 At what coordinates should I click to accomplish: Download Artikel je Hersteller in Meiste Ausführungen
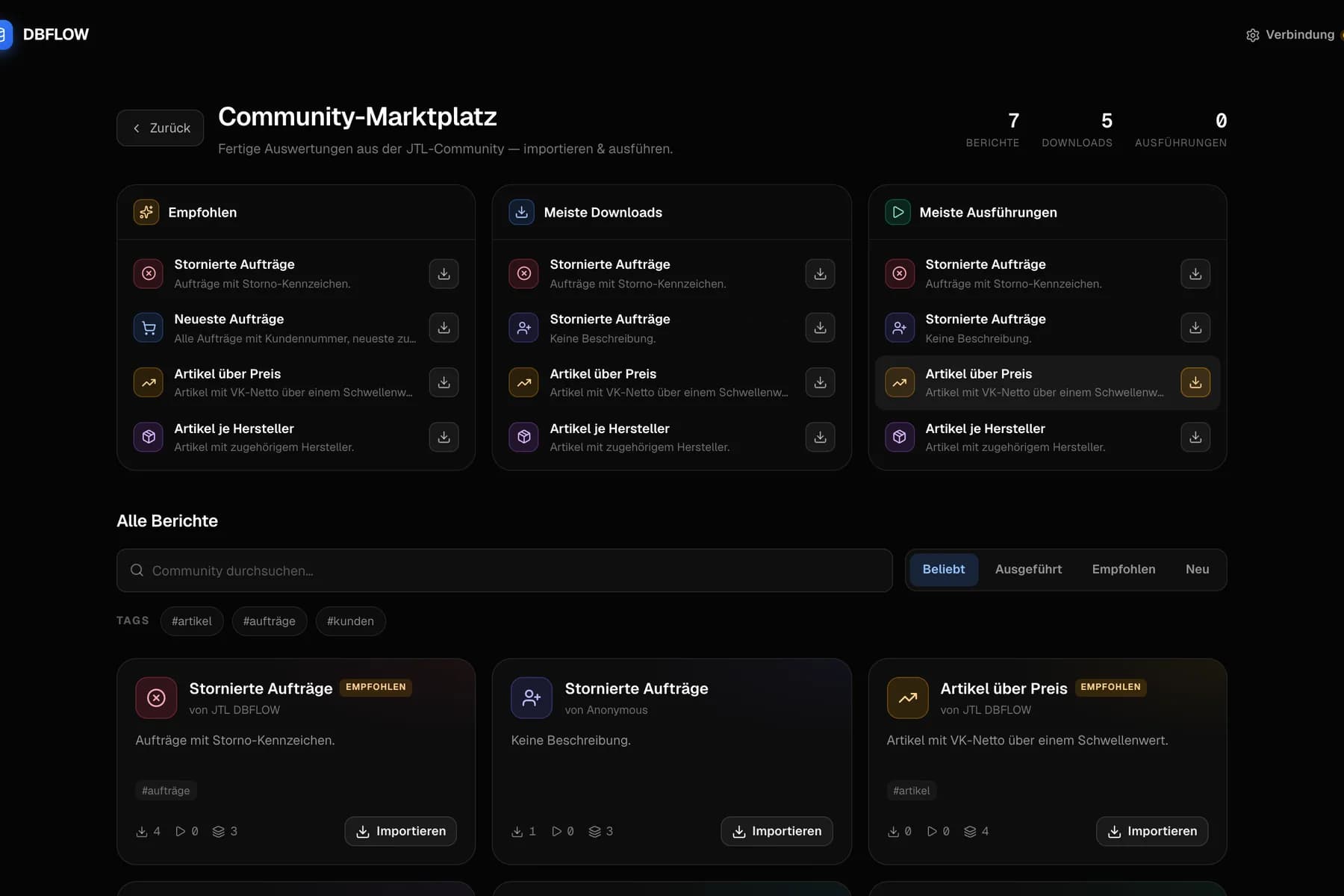(x=1195, y=438)
